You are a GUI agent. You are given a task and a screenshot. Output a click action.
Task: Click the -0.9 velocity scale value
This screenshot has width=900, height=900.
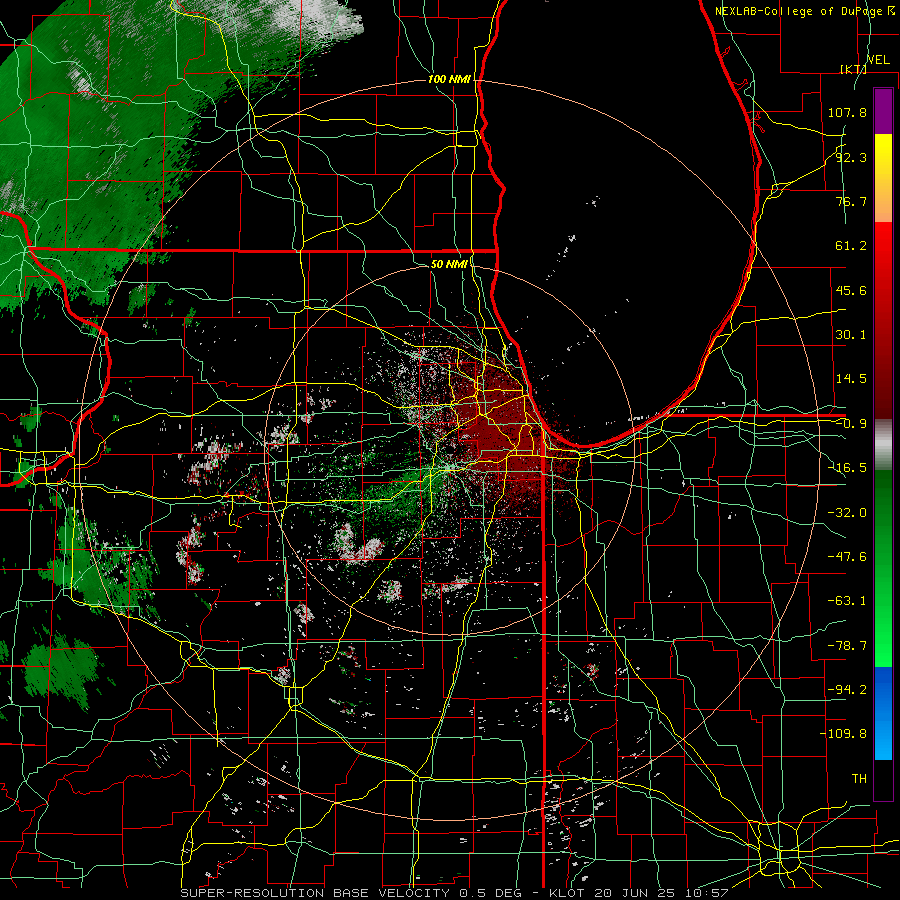(851, 424)
